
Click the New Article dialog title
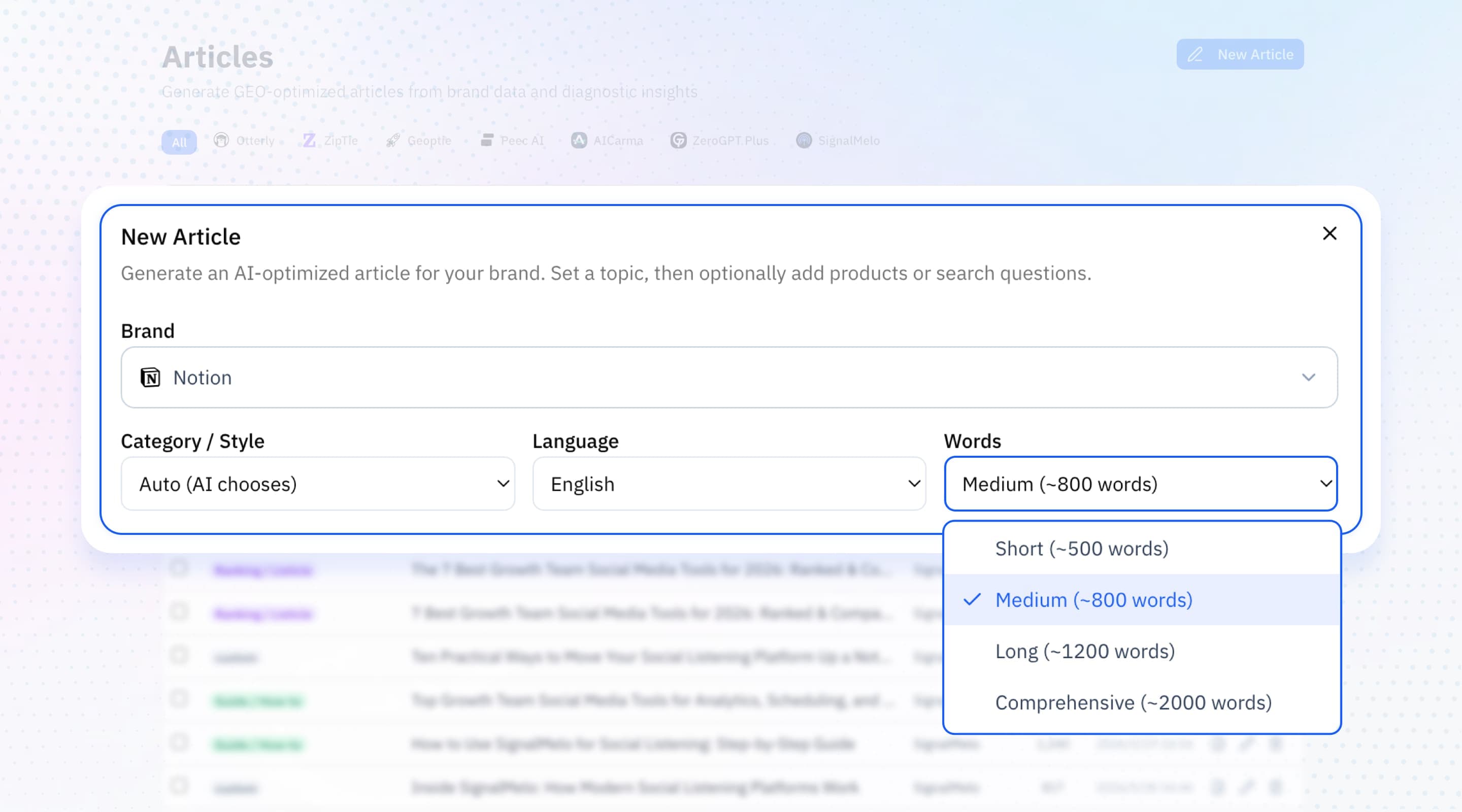pyautogui.click(x=181, y=236)
